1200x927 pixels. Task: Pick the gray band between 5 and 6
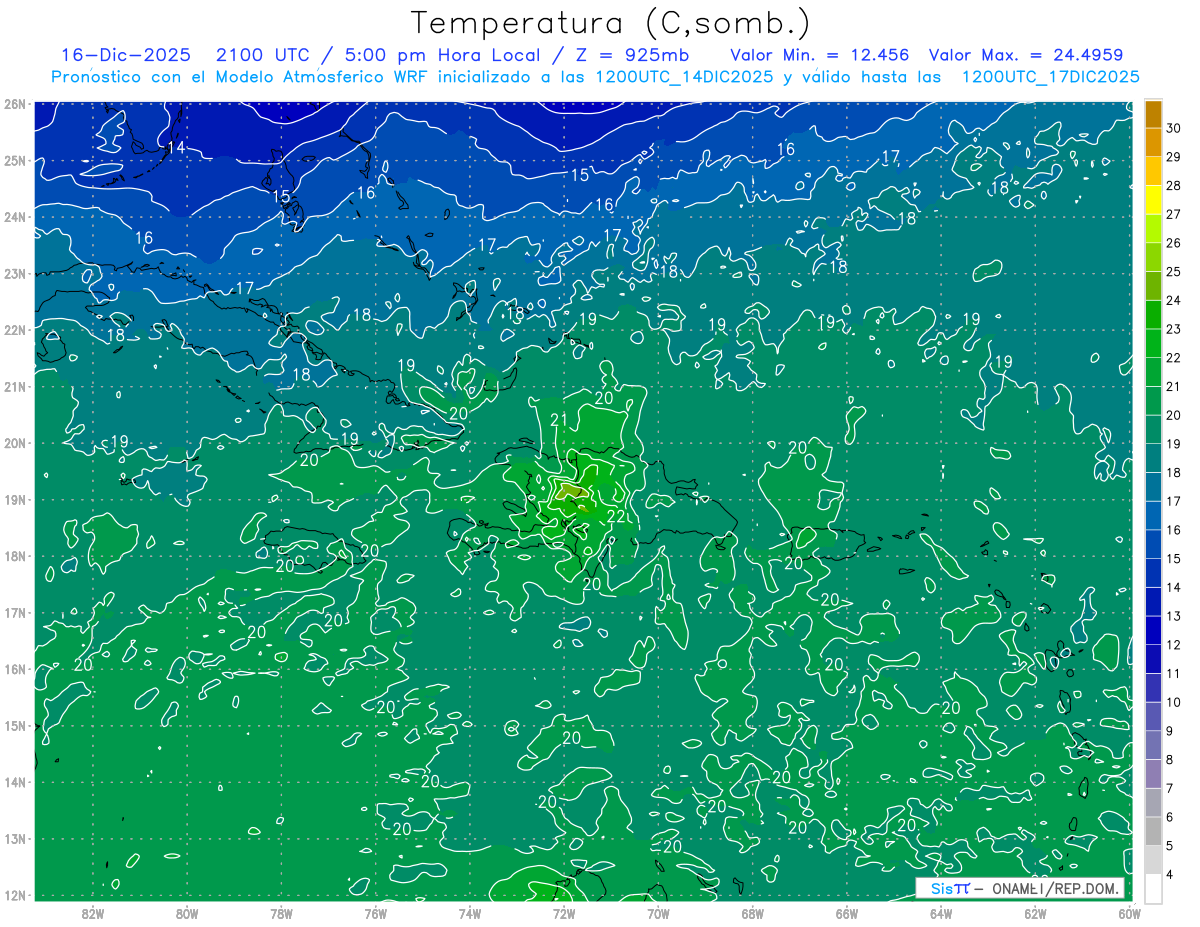click(x=1153, y=831)
